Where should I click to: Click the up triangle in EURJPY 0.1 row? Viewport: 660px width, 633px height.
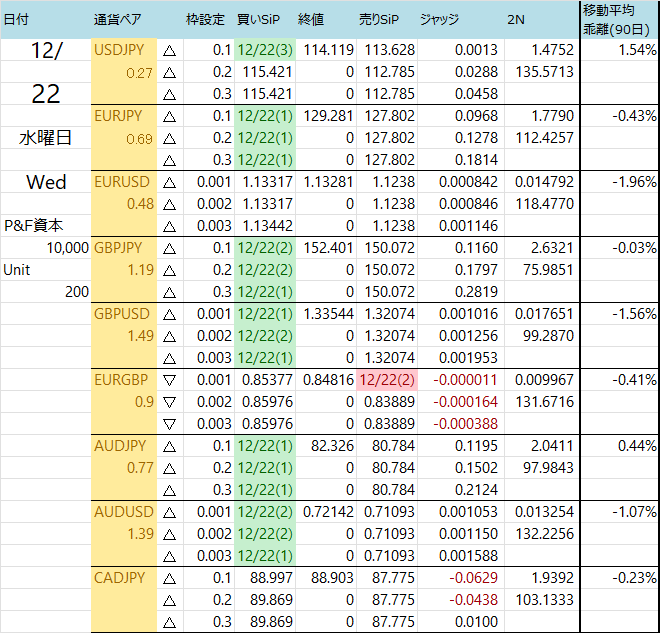pos(169,117)
